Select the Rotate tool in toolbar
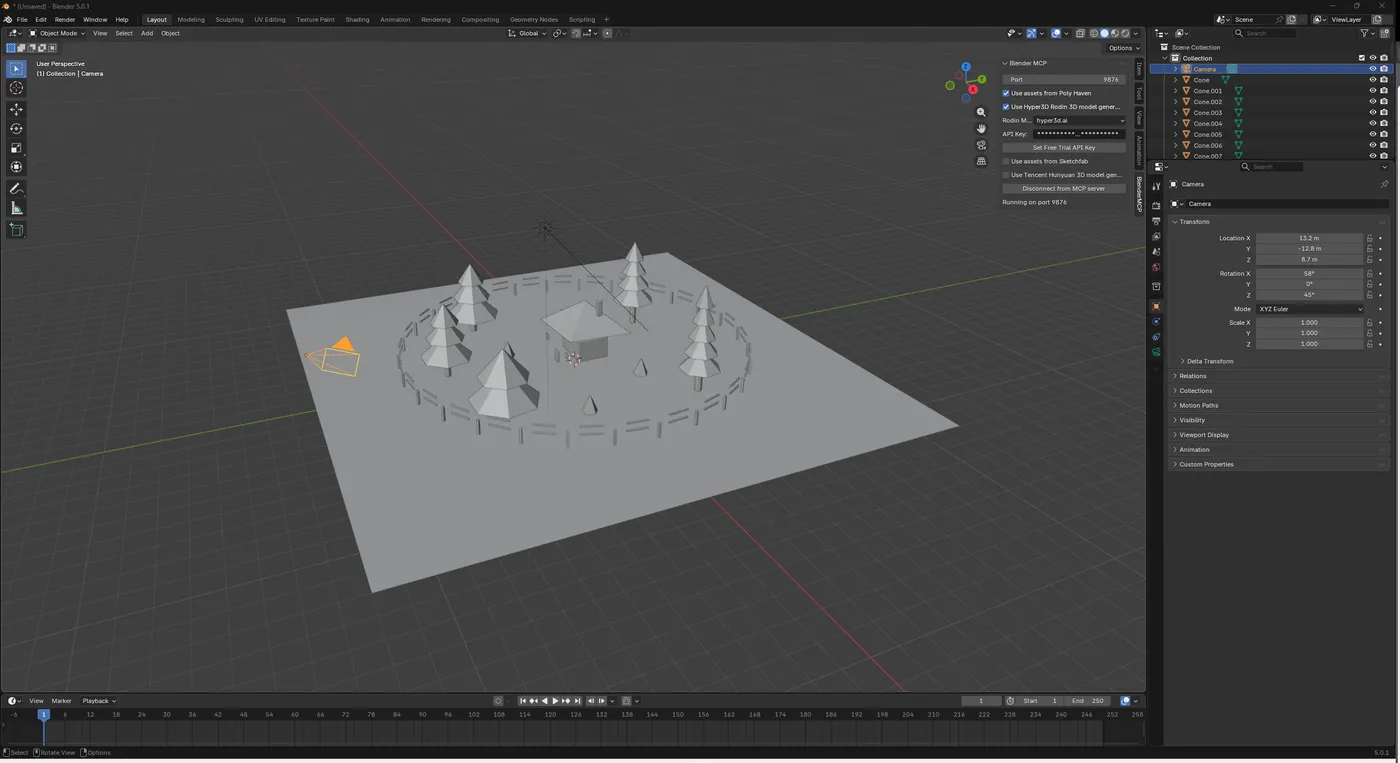 pyautogui.click(x=16, y=129)
